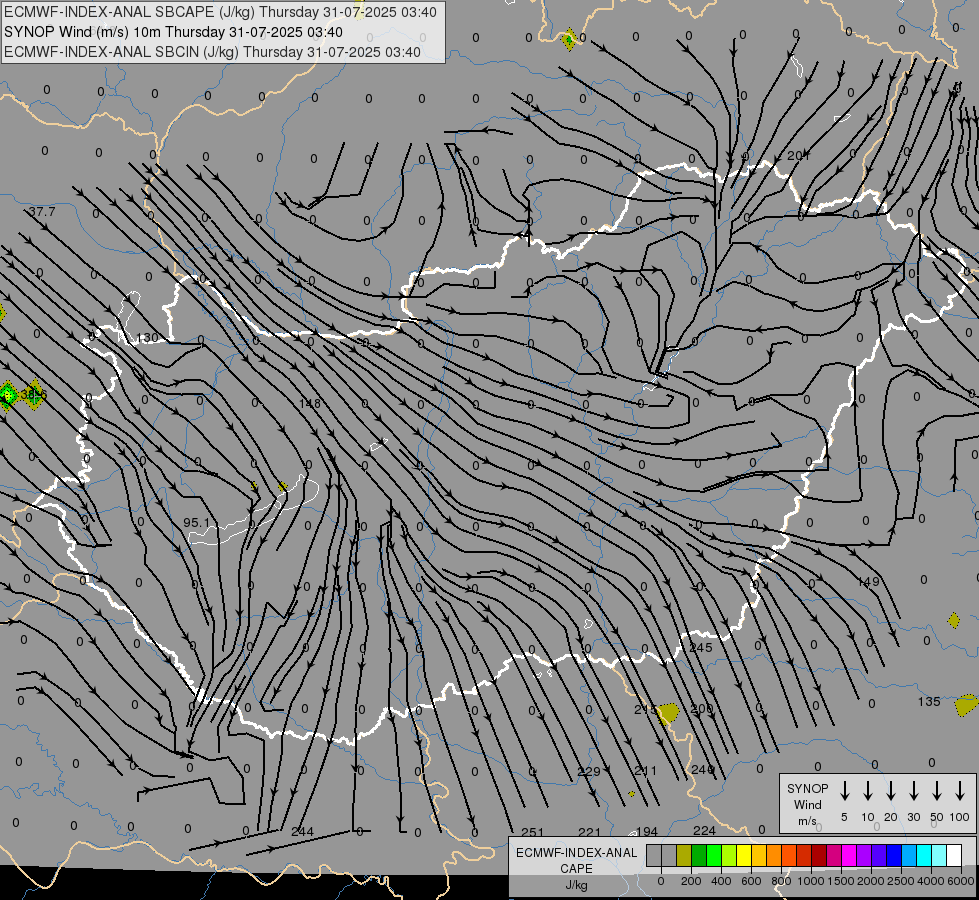The height and width of the screenshot is (900, 979).
Task: Click the 400 tick label in the legend
Action: coord(721,881)
